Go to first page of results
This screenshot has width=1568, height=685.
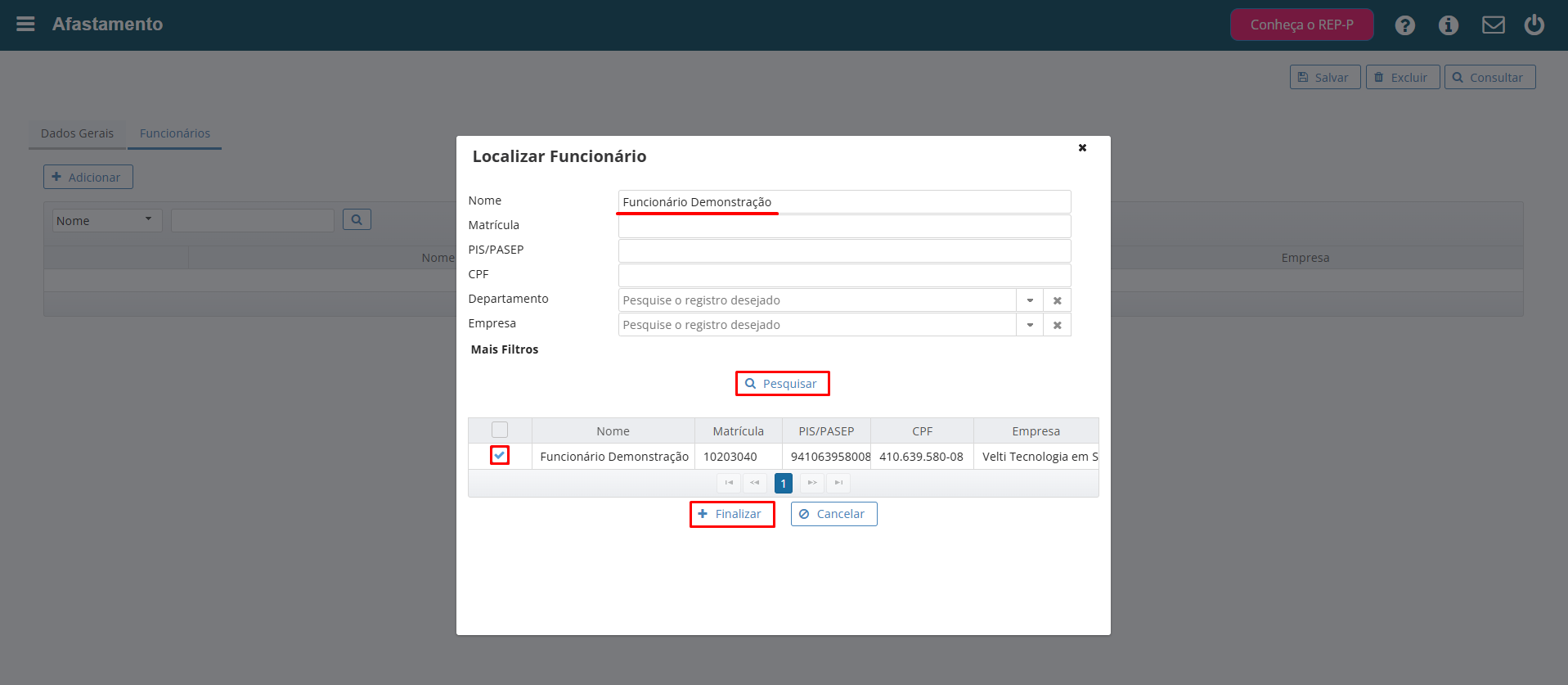tap(729, 483)
